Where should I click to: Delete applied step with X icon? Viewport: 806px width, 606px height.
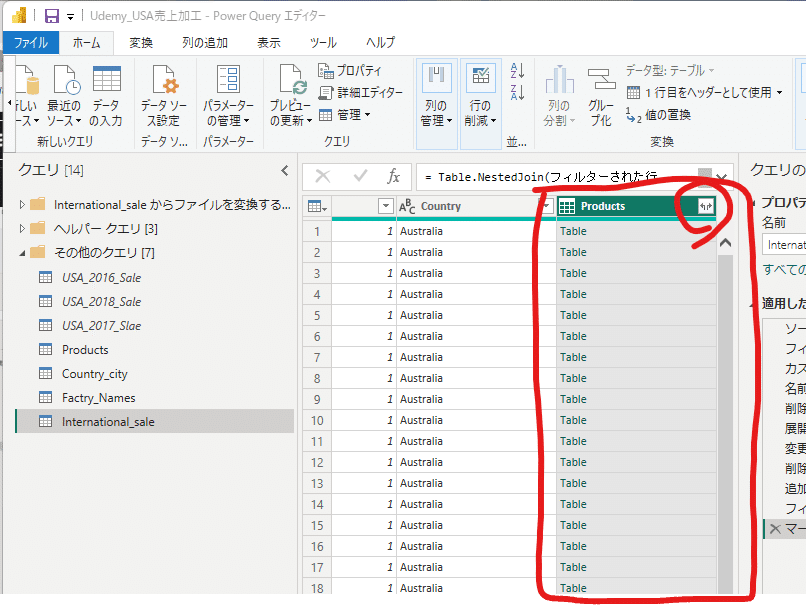[x=775, y=528]
